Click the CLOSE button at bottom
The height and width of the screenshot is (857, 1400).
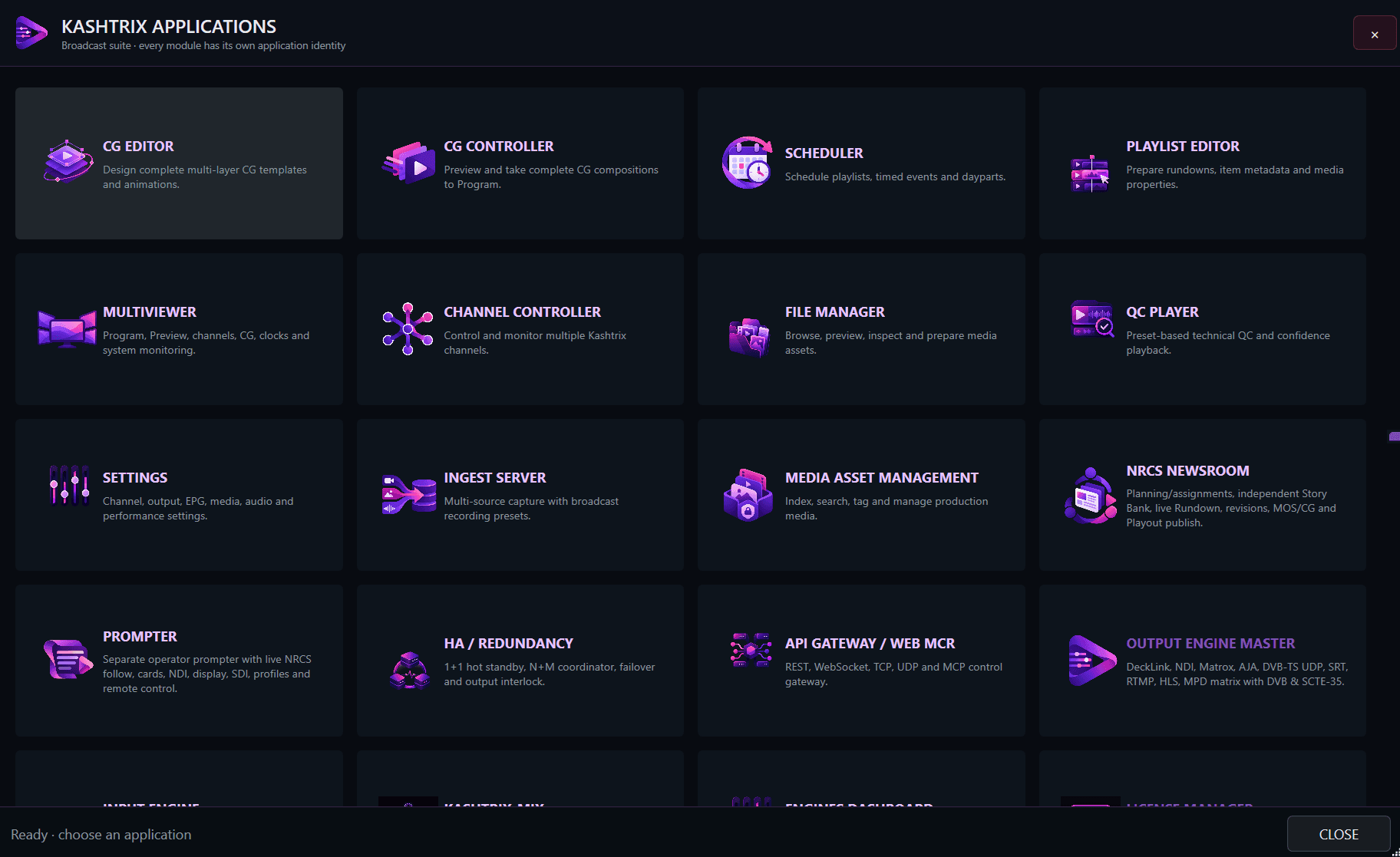point(1339,834)
